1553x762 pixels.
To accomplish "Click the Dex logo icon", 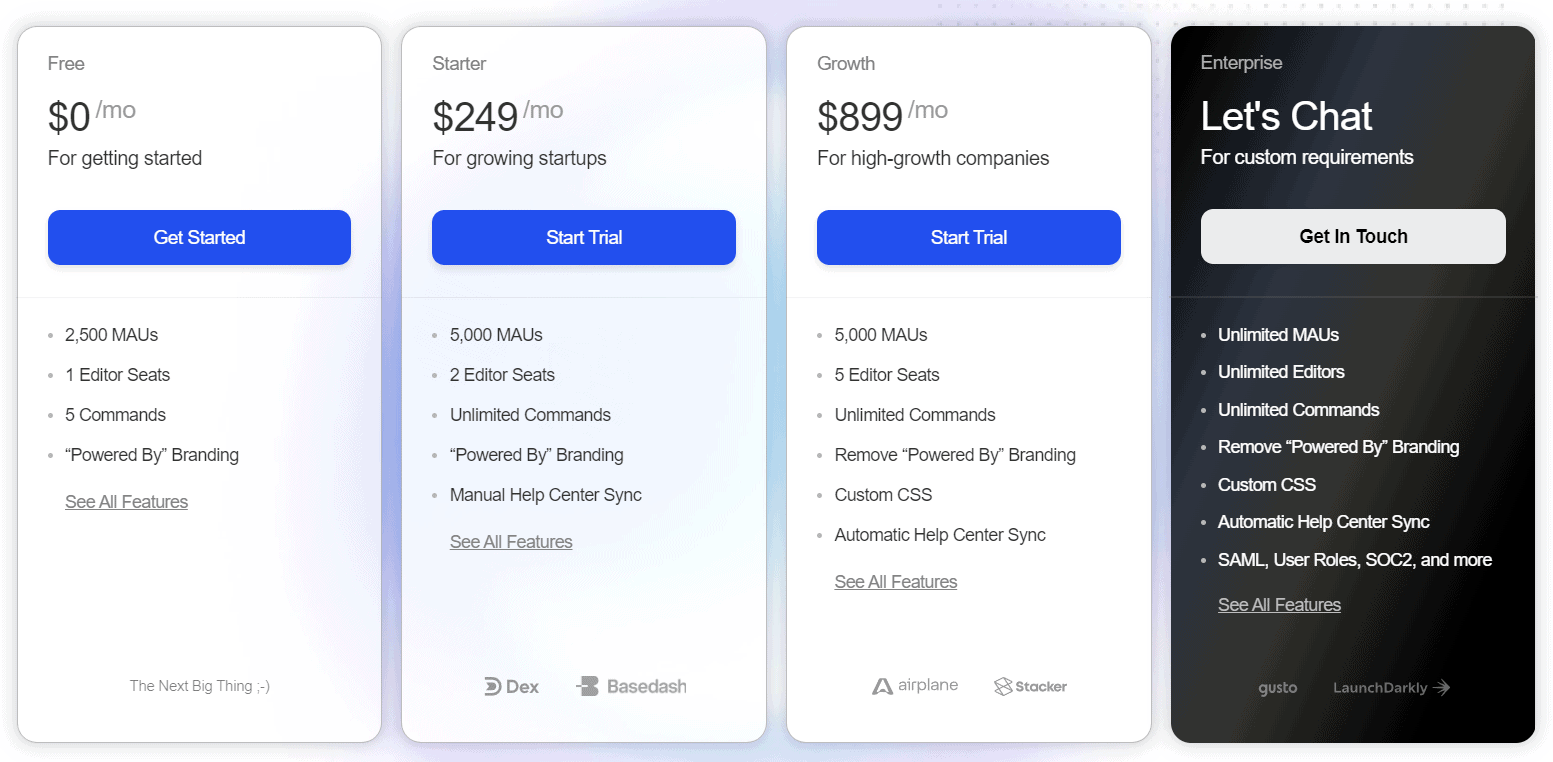I will (x=491, y=686).
